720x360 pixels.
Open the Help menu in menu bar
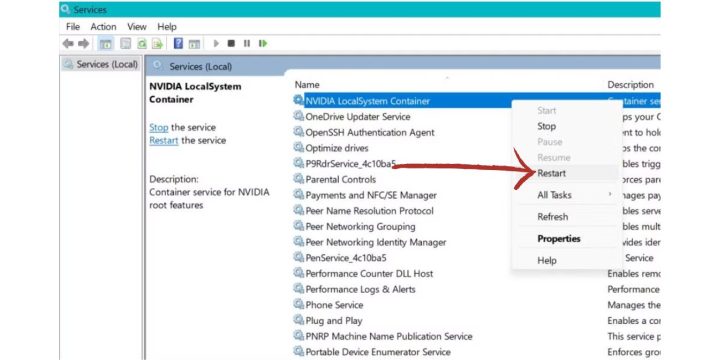click(x=167, y=27)
